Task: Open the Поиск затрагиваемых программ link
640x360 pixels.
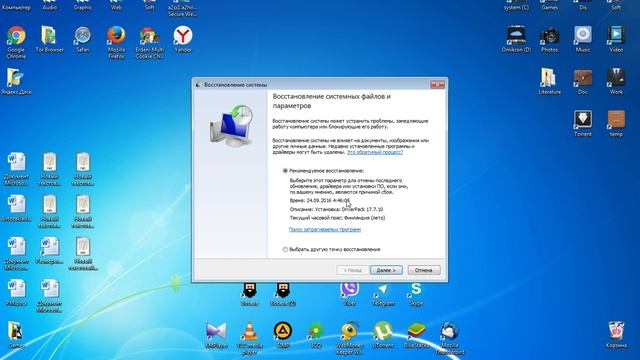Action: 325,229
